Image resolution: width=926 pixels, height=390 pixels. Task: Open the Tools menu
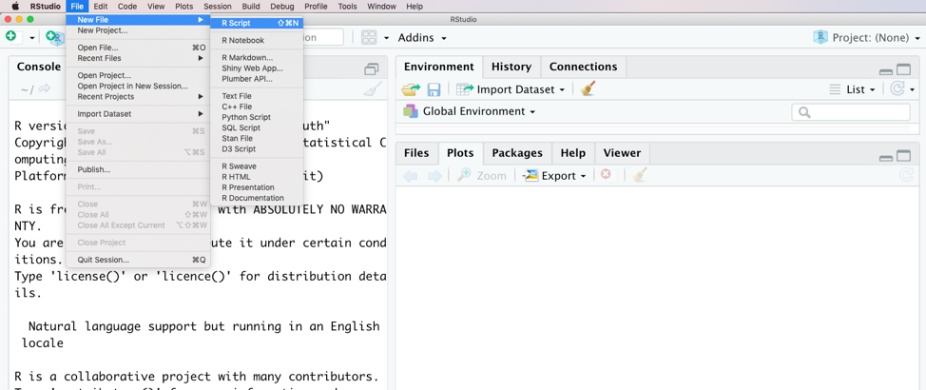click(x=347, y=6)
